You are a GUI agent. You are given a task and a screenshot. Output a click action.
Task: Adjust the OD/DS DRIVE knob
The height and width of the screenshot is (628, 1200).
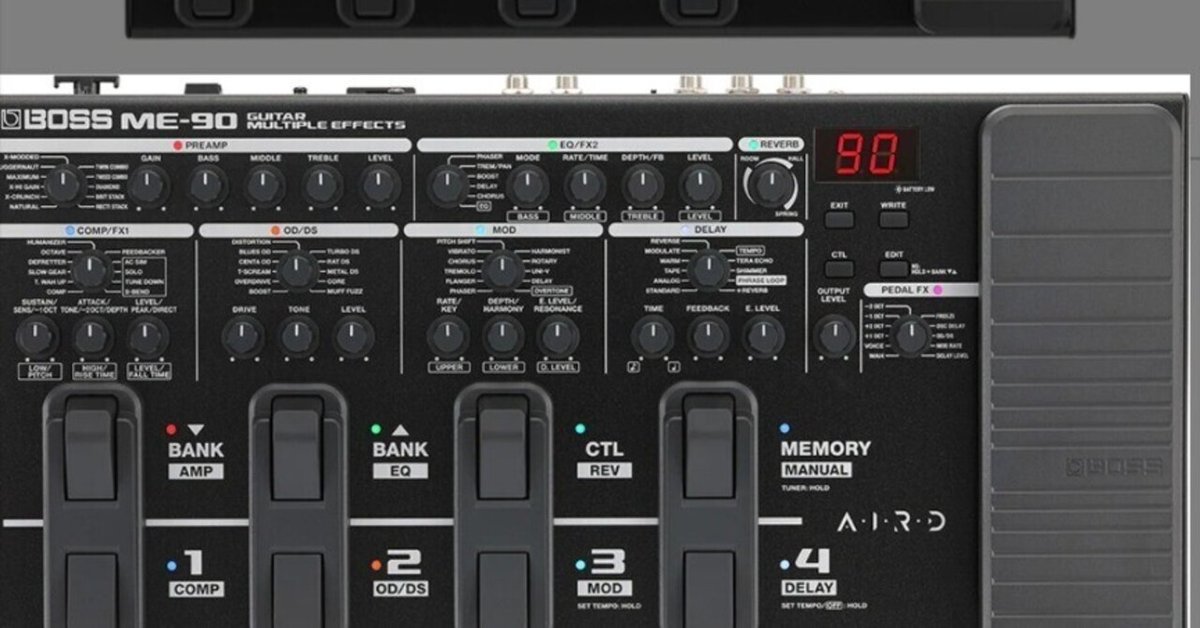coord(243,338)
